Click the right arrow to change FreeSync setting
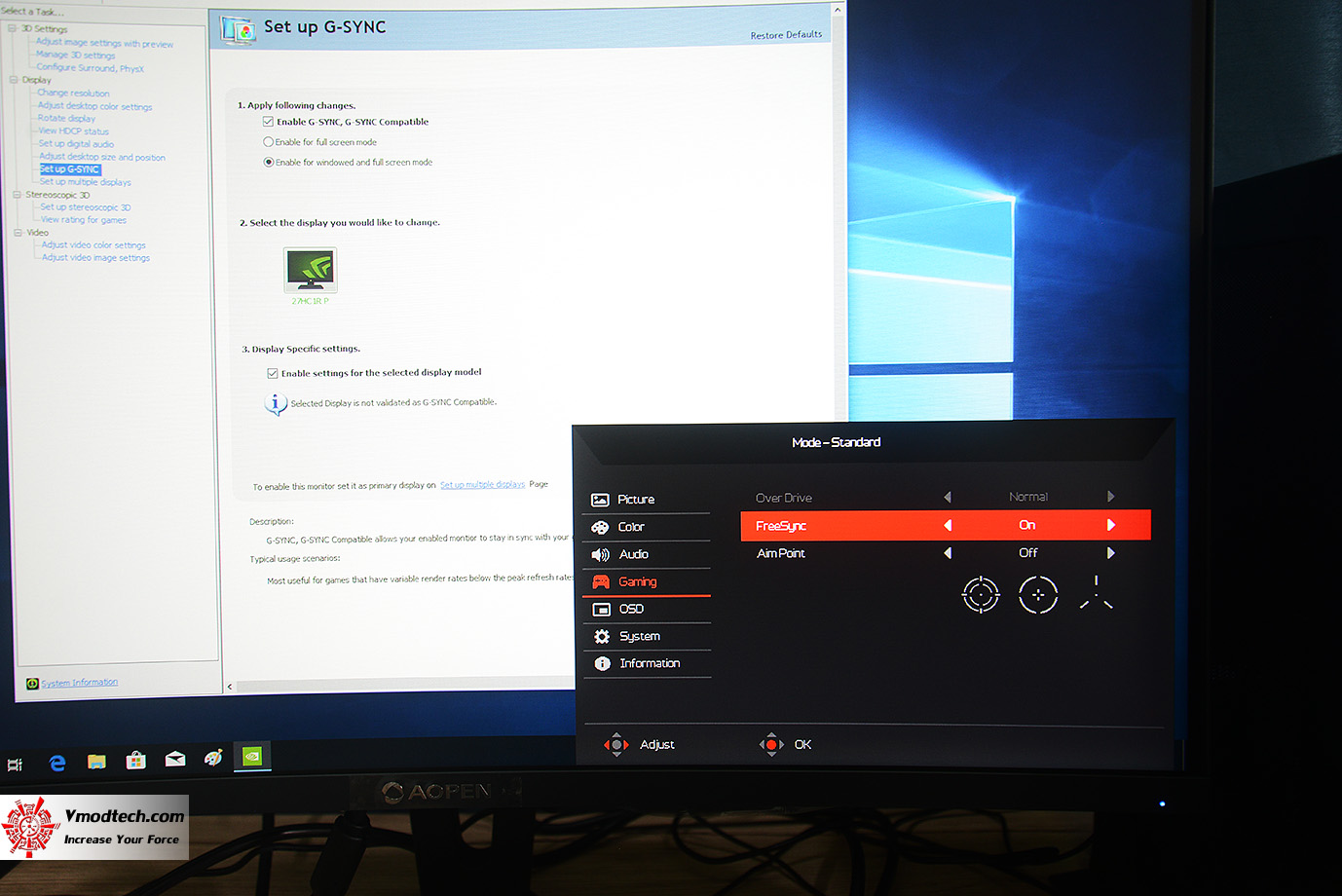Image resolution: width=1342 pixels, height=896 pixels. click(1111, 524)
